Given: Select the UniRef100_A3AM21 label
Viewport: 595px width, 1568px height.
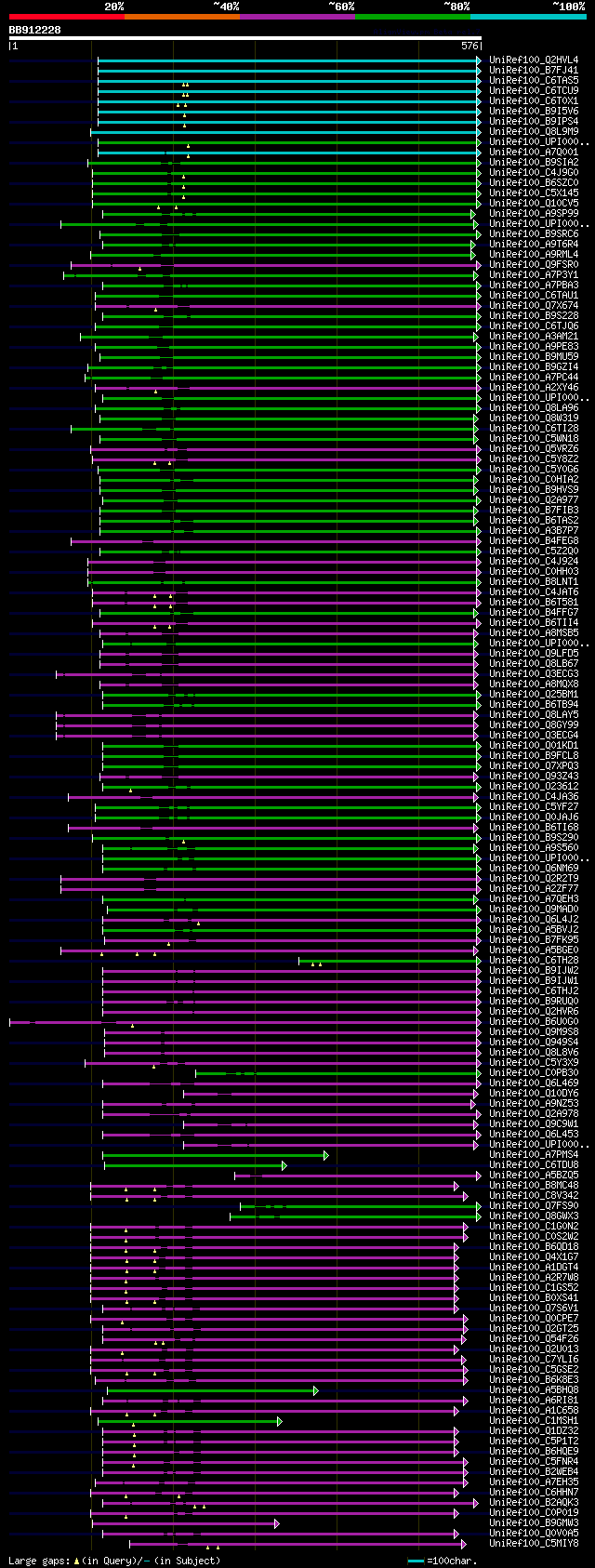Looking at the screenshot, I should click(x=534, y=336).
